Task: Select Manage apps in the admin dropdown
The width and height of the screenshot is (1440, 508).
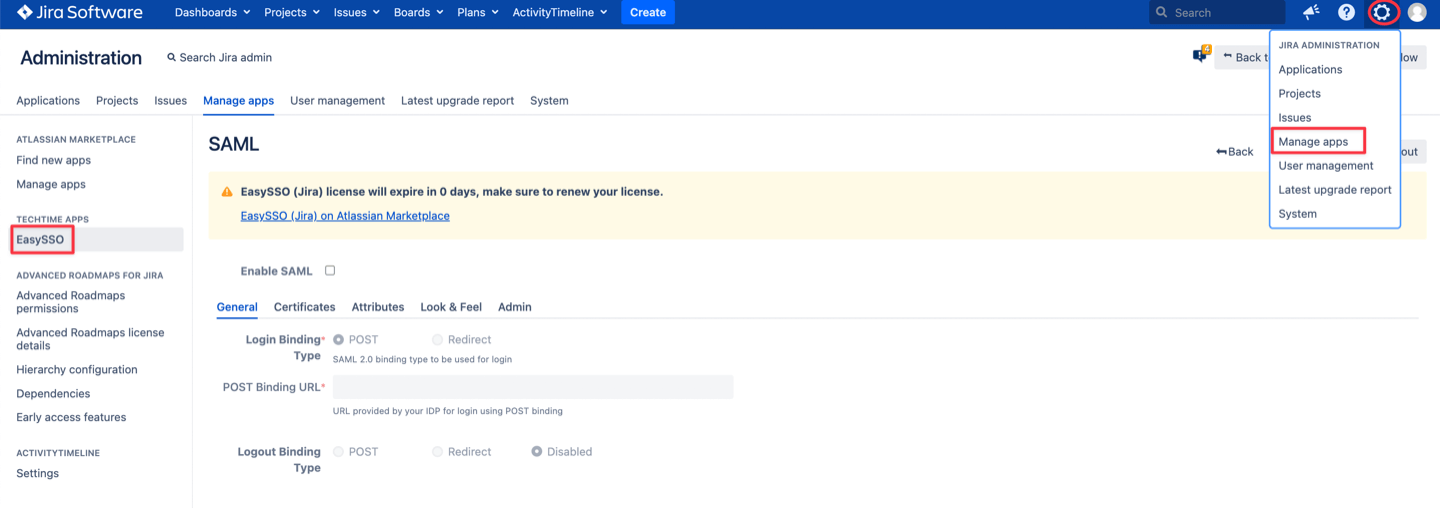Action: click(1313, 142)
